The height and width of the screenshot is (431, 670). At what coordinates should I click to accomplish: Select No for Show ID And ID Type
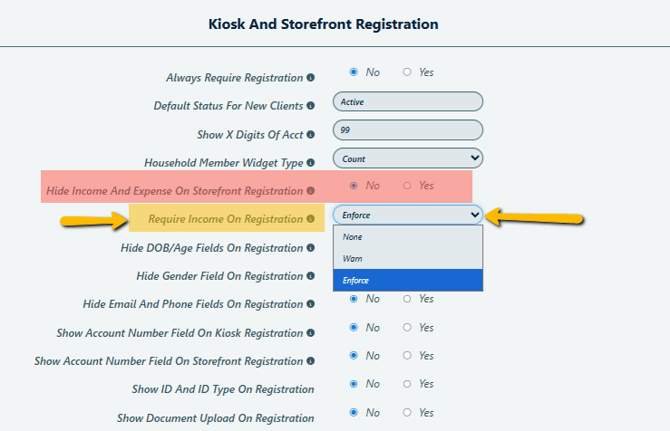point(353,384)
